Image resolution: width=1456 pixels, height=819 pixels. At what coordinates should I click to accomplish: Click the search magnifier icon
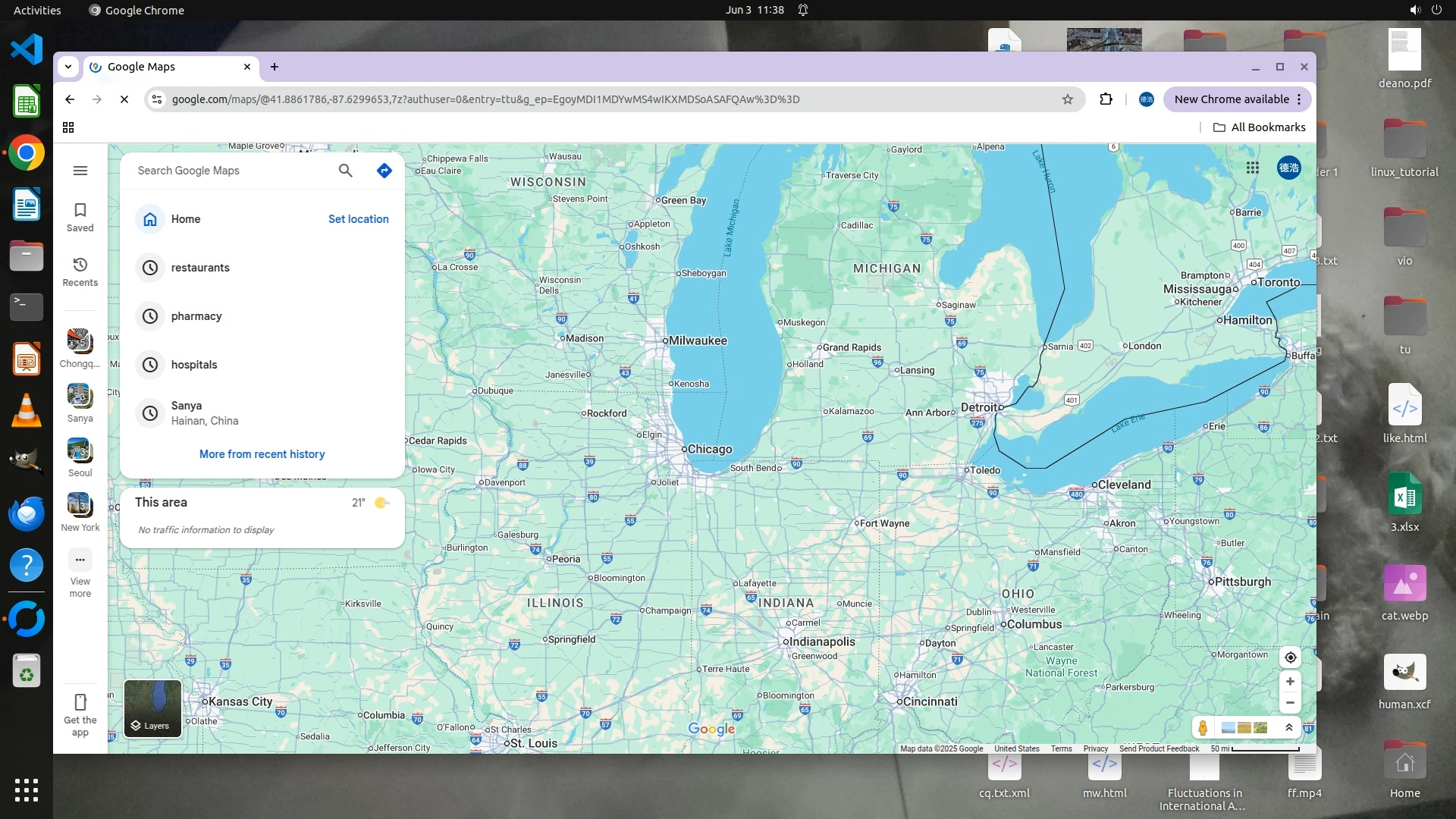pyautogui.click(x=345, y=171)
